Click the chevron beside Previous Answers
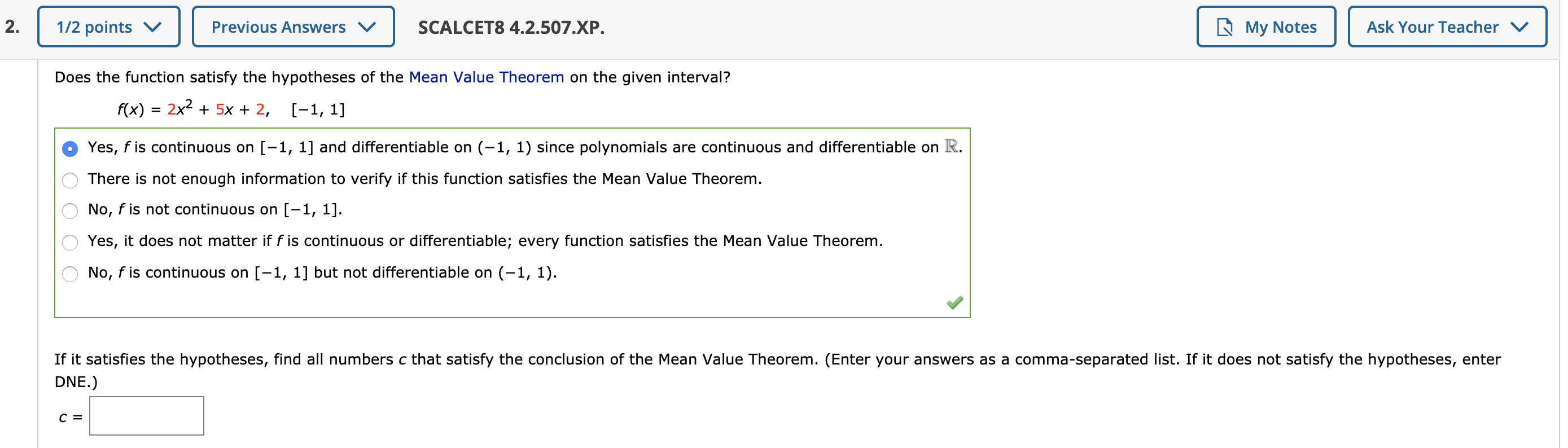1568x448 pixels. (x=367, y=26)
